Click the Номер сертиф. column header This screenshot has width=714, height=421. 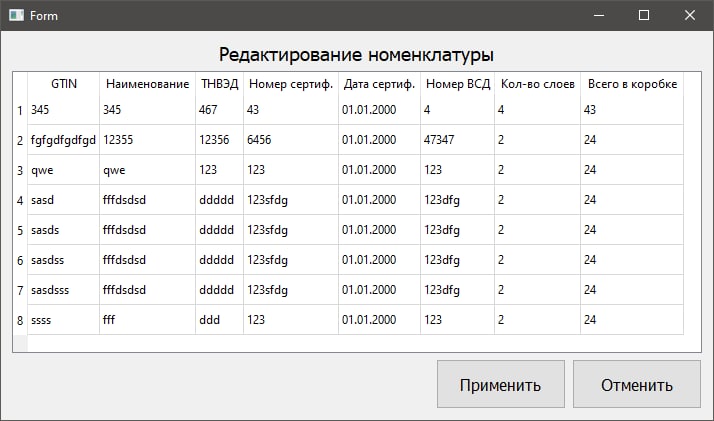click(x=291, y=84)
